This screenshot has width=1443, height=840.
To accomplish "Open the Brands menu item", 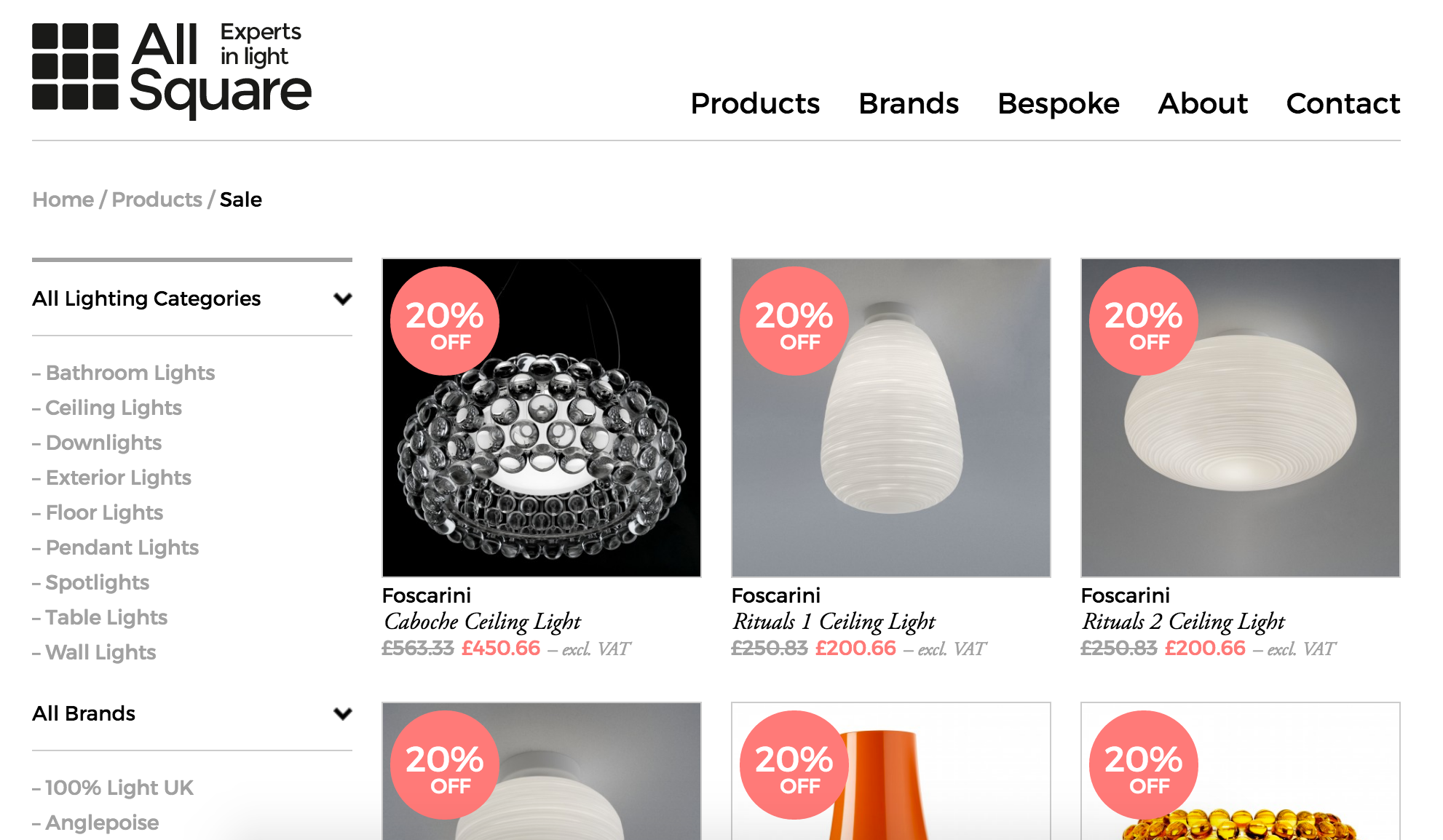I will (x=907, y=103).
